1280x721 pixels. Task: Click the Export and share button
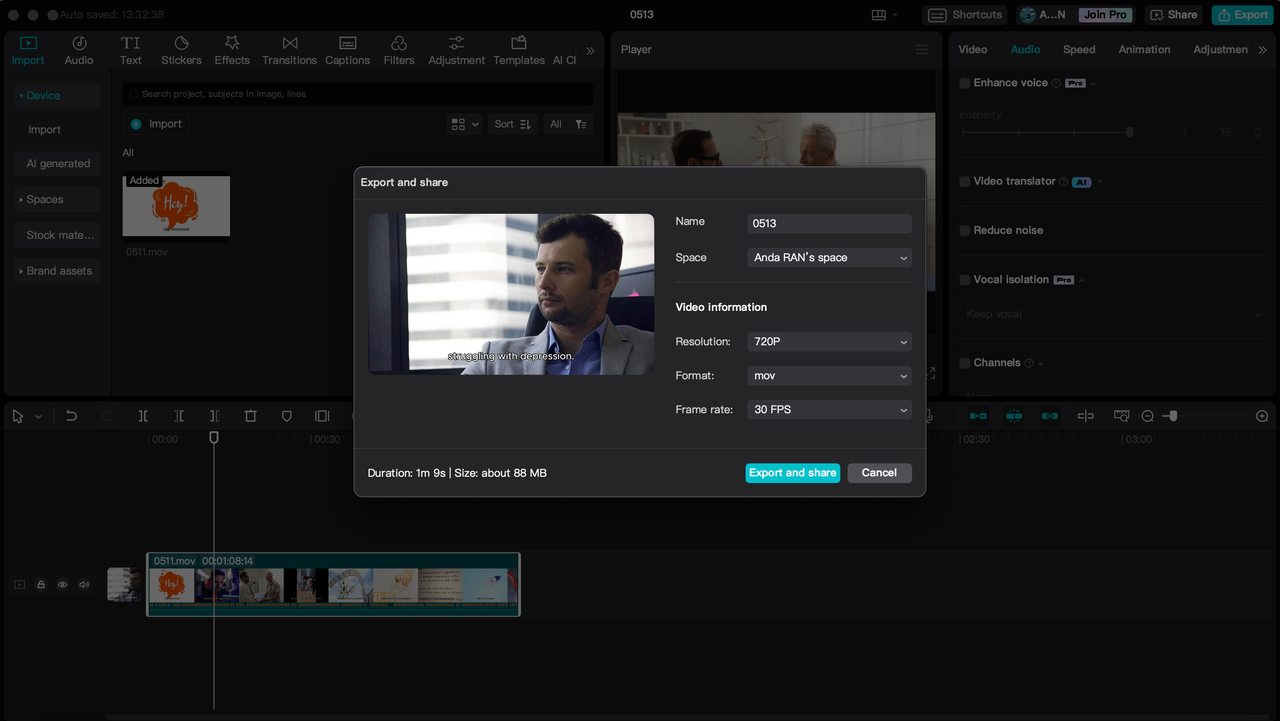(792, 473)
